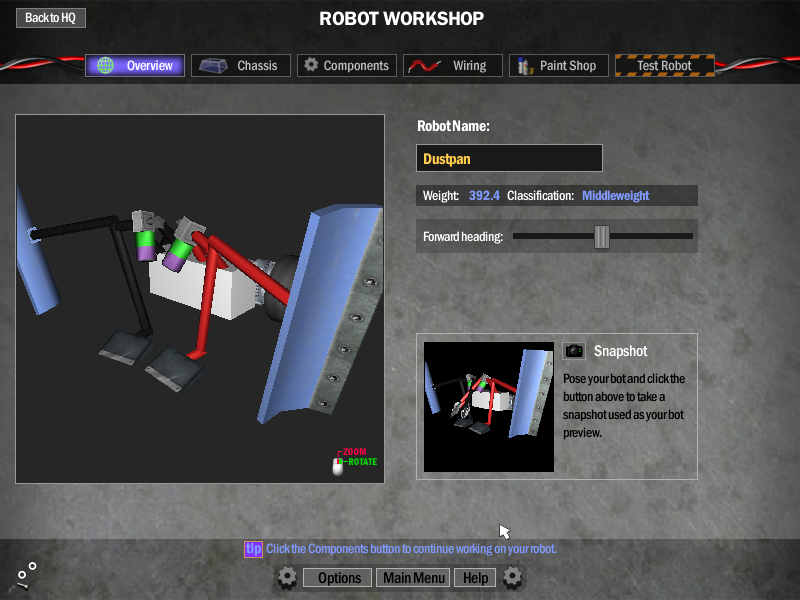The image size is (800, 600).
Task: Return to Main Menu
Action: point(414,578)
